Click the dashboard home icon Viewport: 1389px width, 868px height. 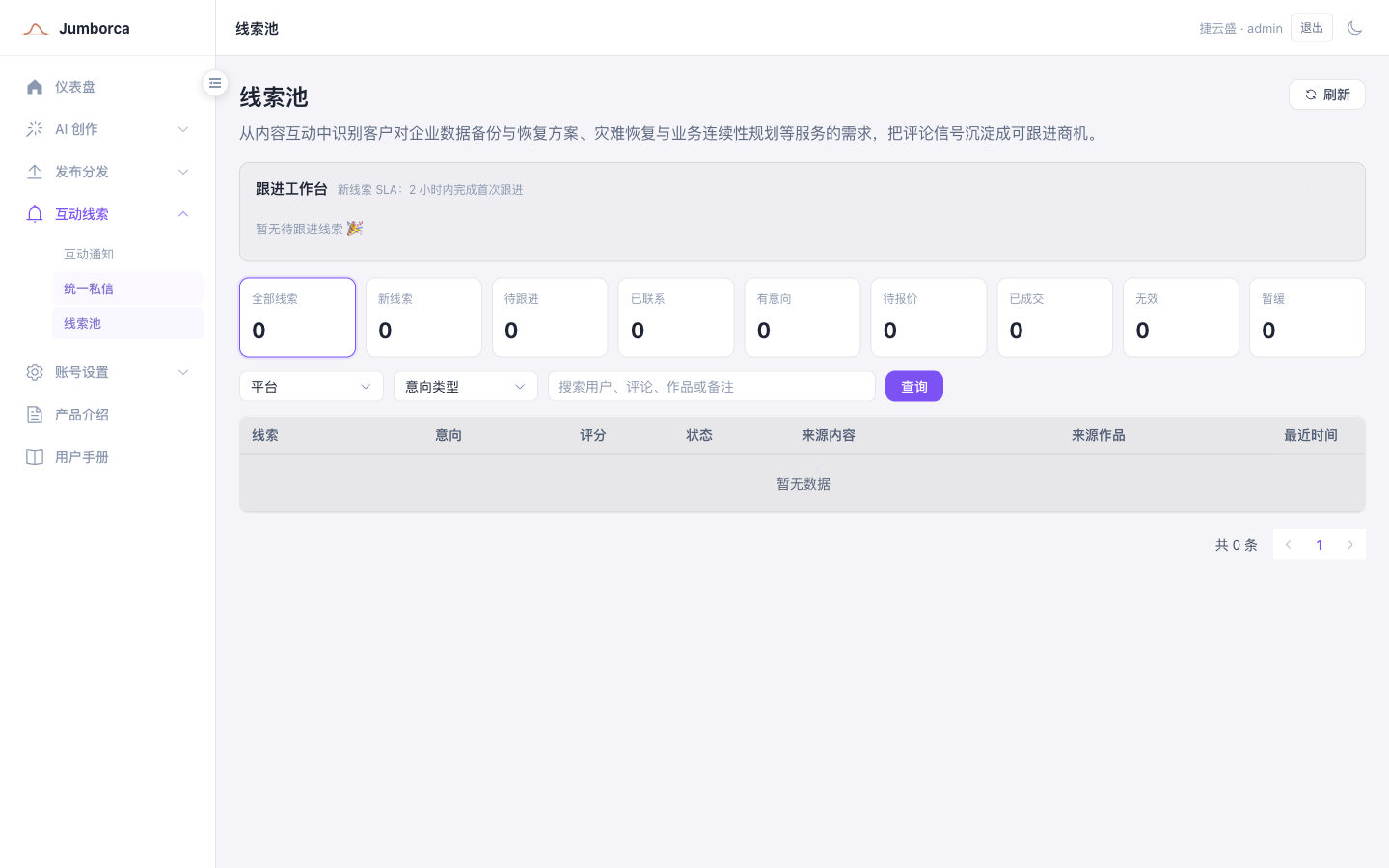click(35, 87)
